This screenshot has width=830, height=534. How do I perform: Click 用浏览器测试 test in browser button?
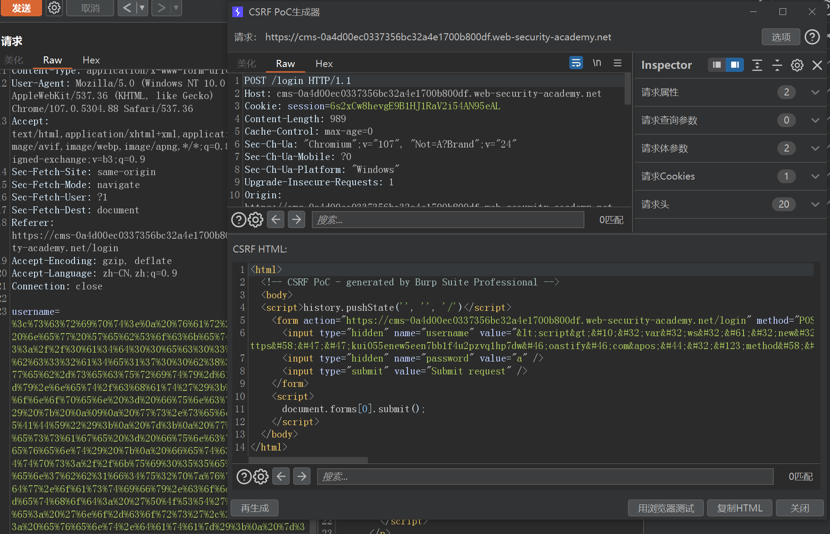[665, 508]
